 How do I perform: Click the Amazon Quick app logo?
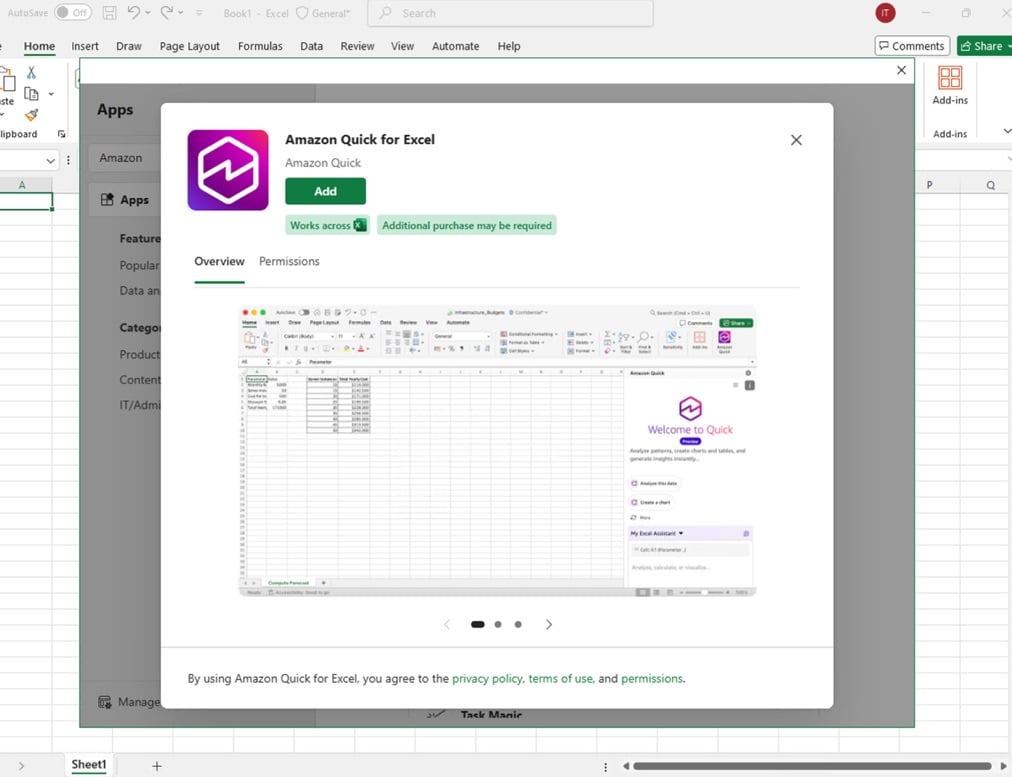(x=228, y=170)
